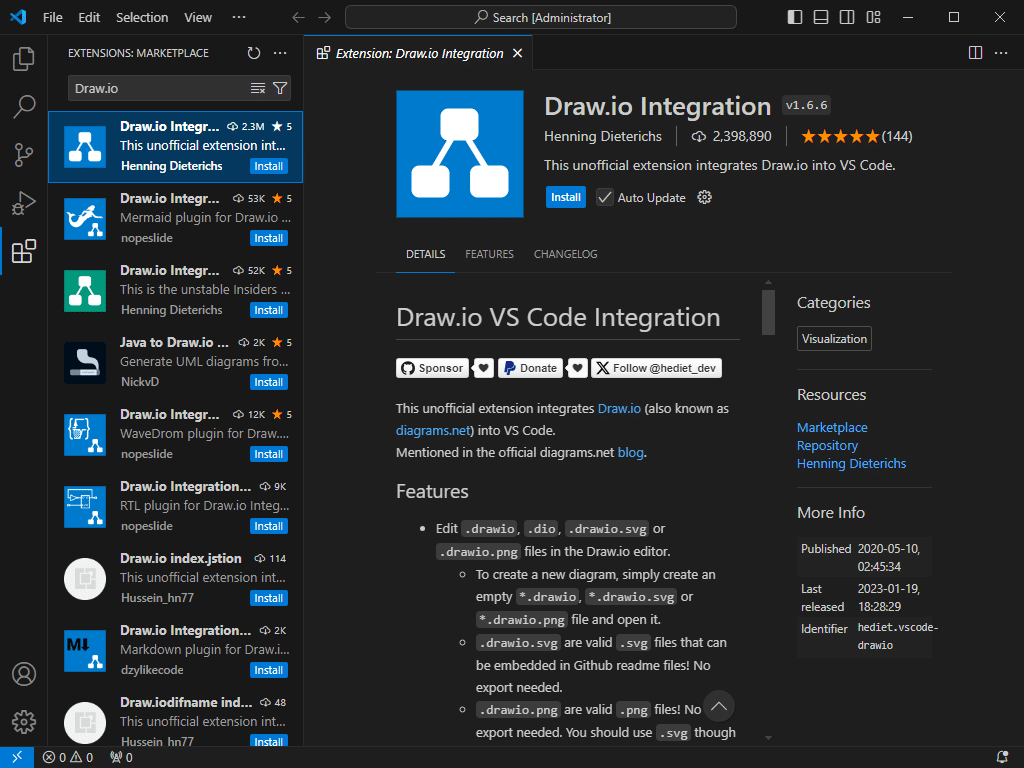Open the View menu
The width and height of the screenshot is (1024, 768).
197,18
